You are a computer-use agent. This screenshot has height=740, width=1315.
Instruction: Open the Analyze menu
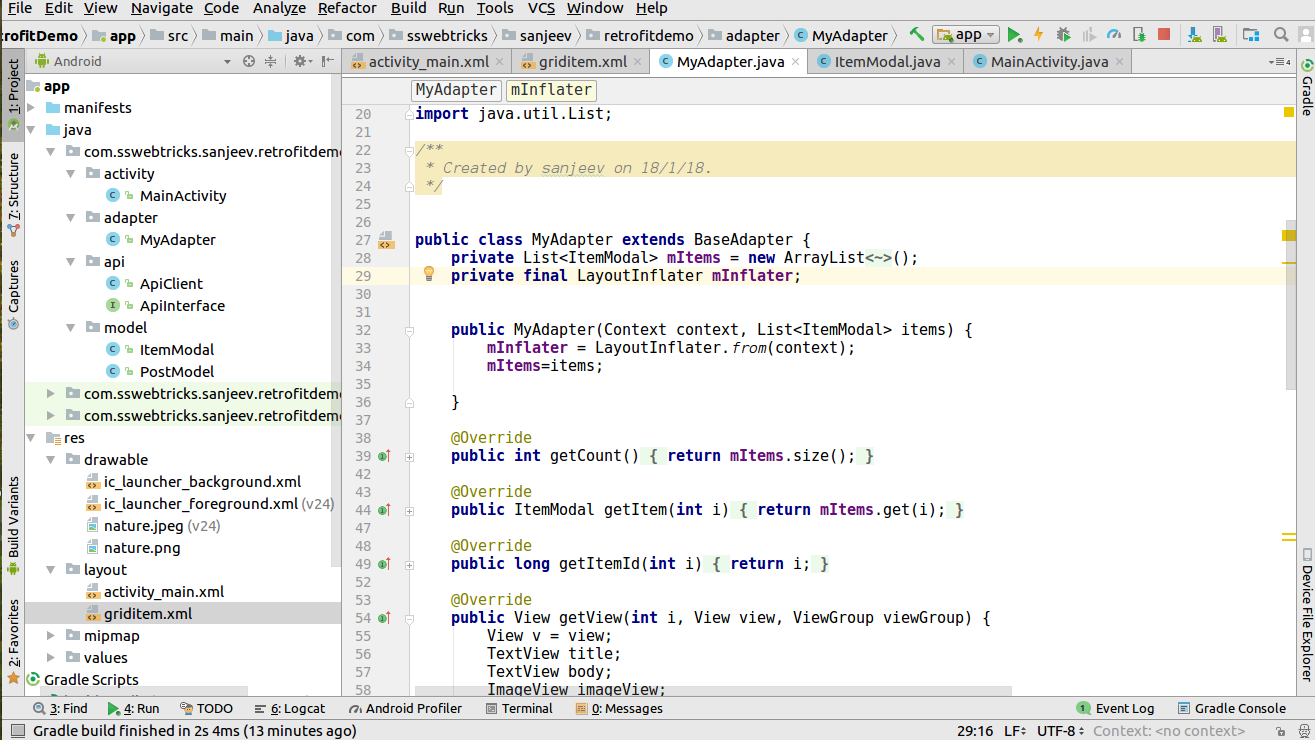point(280,8)
